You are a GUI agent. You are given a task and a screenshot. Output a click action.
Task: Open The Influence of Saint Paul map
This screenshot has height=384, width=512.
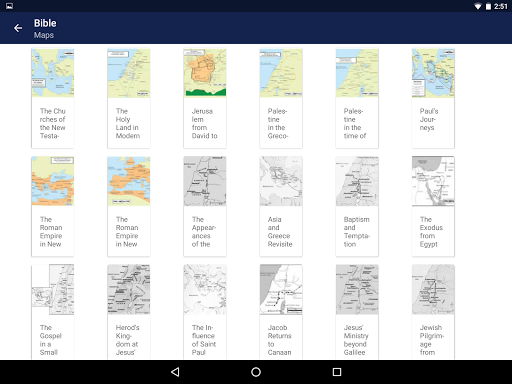click(205, 312)
